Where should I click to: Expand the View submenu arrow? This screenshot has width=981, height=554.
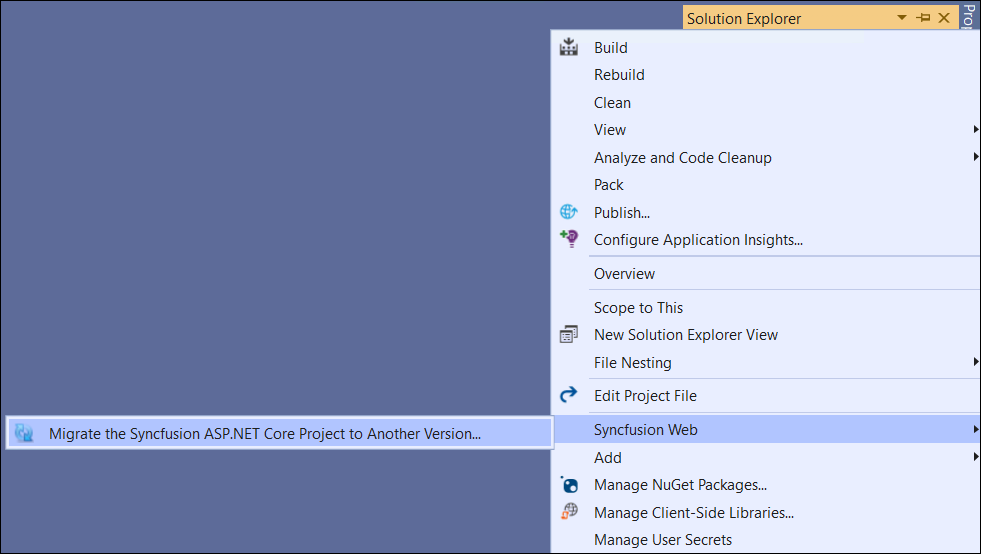(x=975, y=130)
